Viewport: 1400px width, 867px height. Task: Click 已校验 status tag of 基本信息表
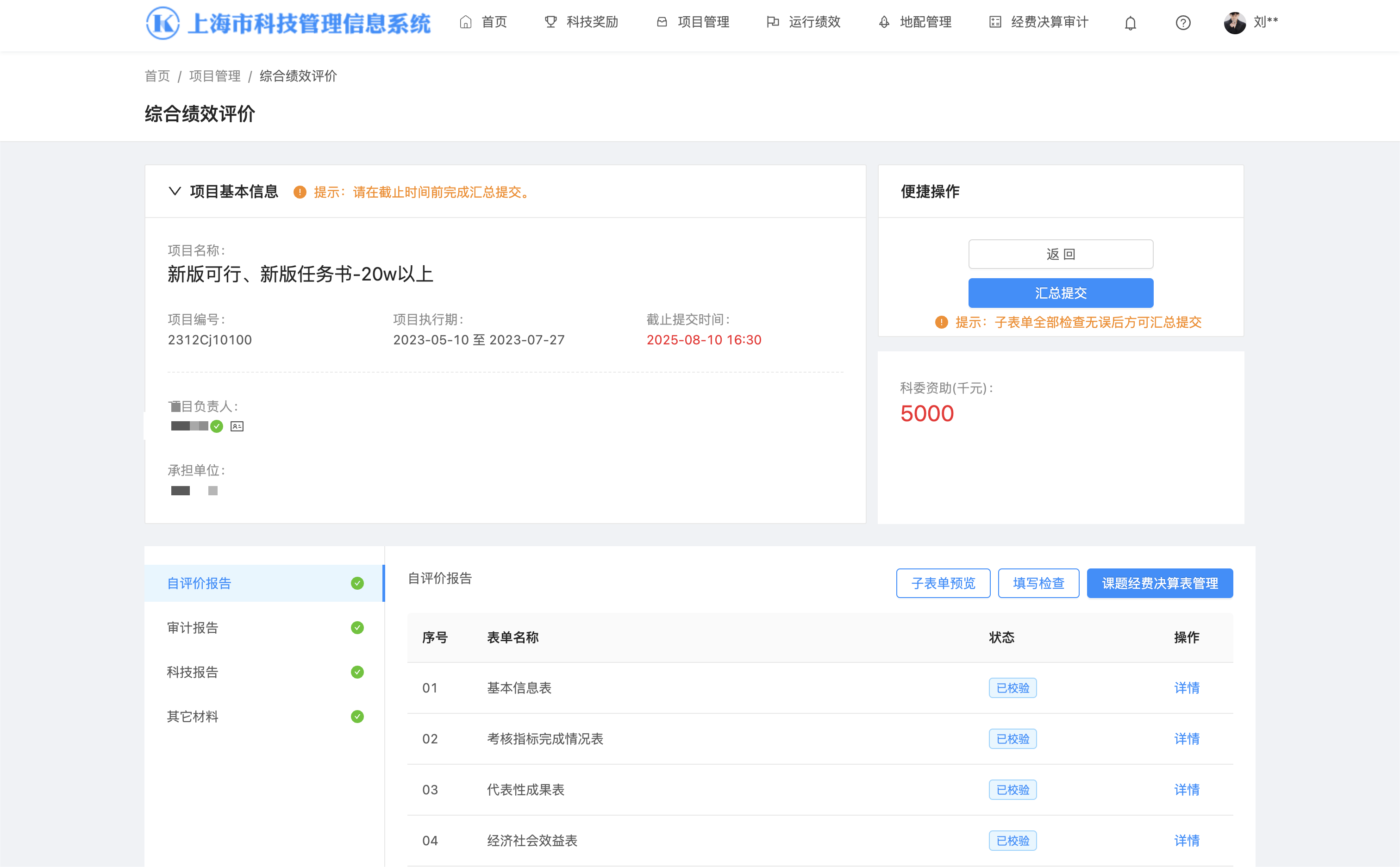pyautogui.click(x=1012, y=688)
